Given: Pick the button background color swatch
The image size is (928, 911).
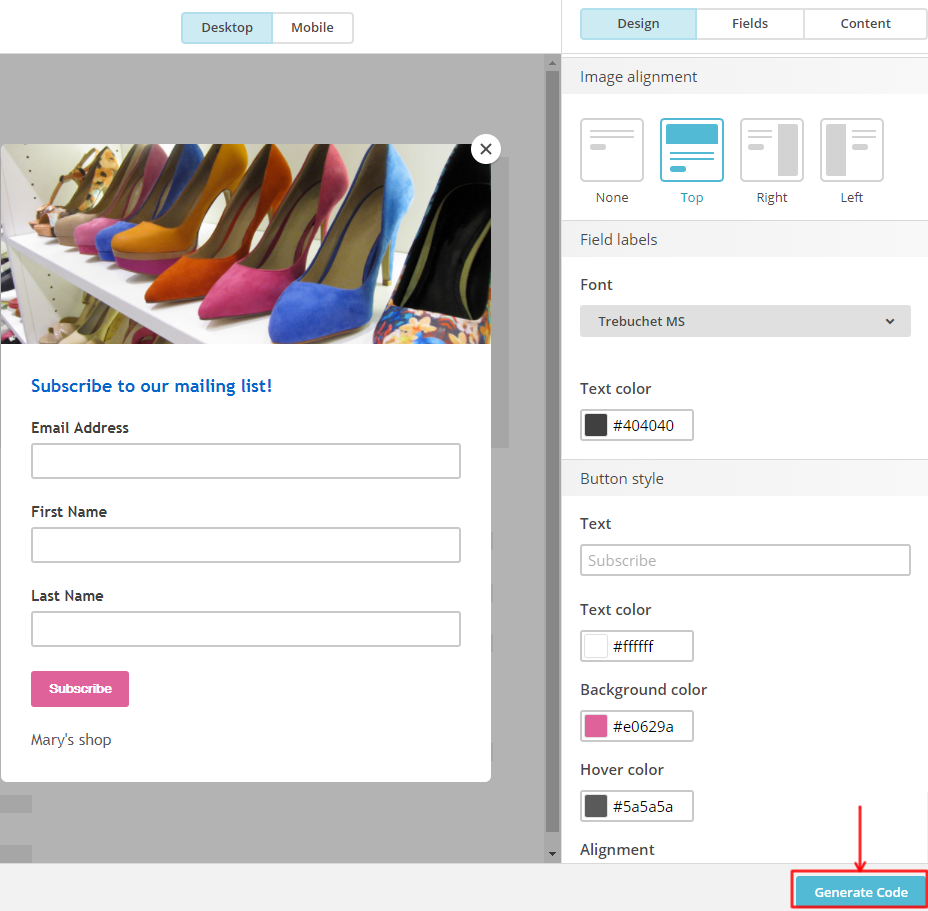Looking at the screenshot, I should click(596, 726).
